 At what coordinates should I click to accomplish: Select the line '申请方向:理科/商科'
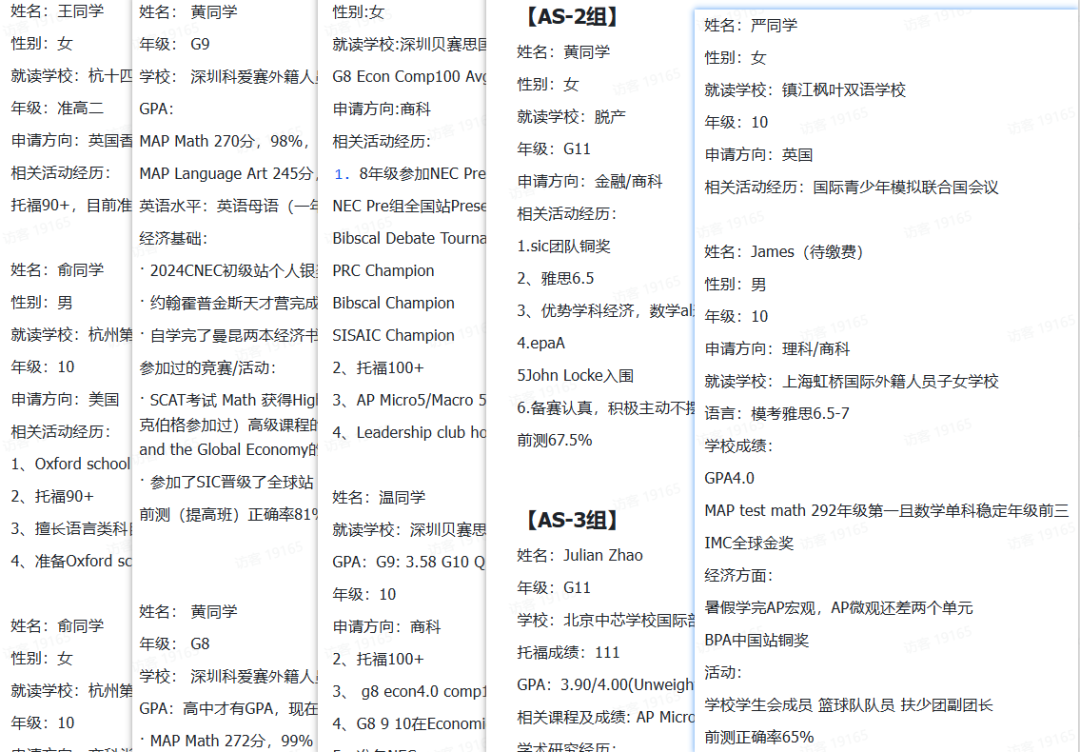pyautogui.click(x=777, y=348)
